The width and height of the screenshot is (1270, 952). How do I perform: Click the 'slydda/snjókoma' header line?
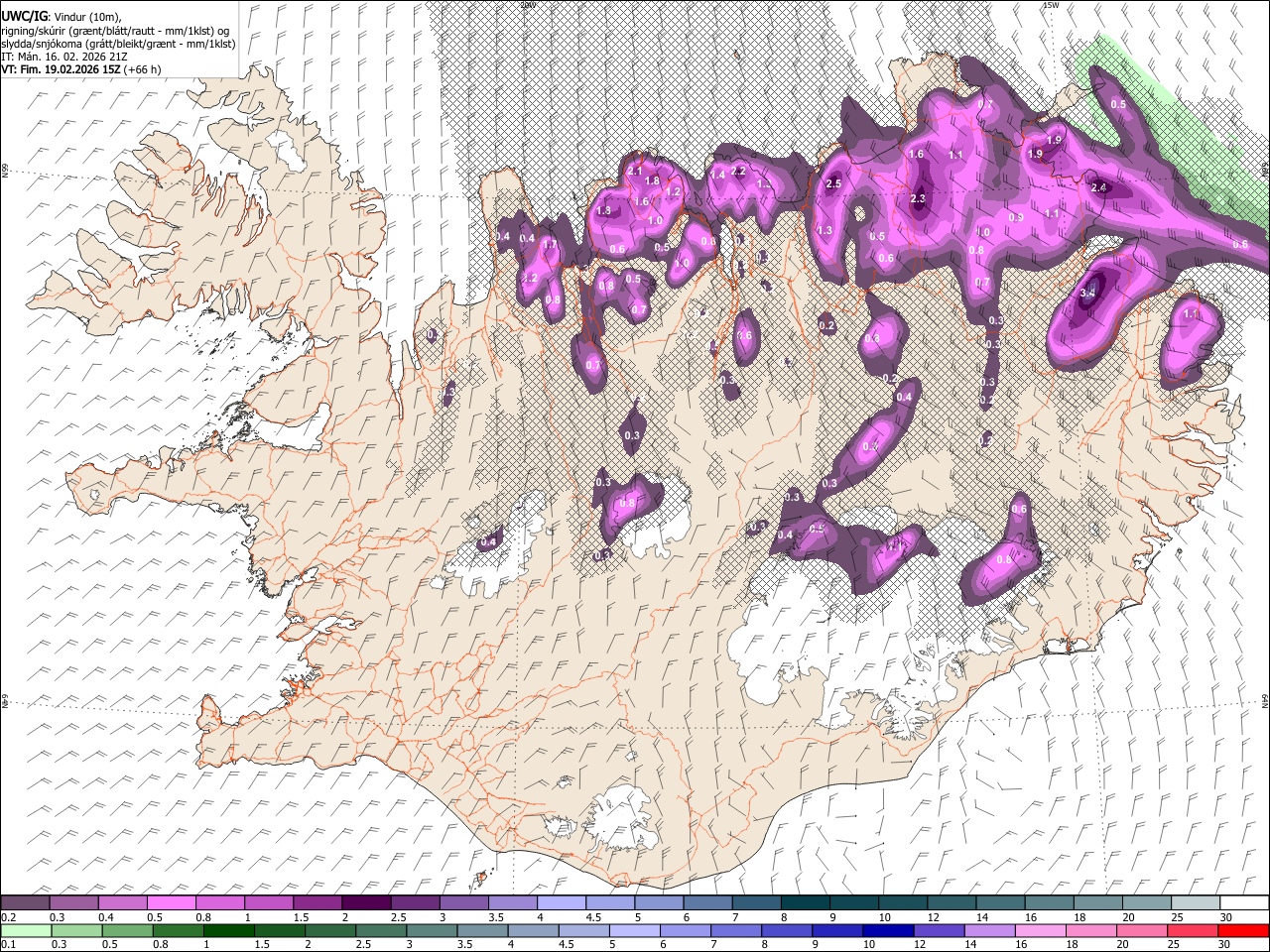tap(118, 44)
